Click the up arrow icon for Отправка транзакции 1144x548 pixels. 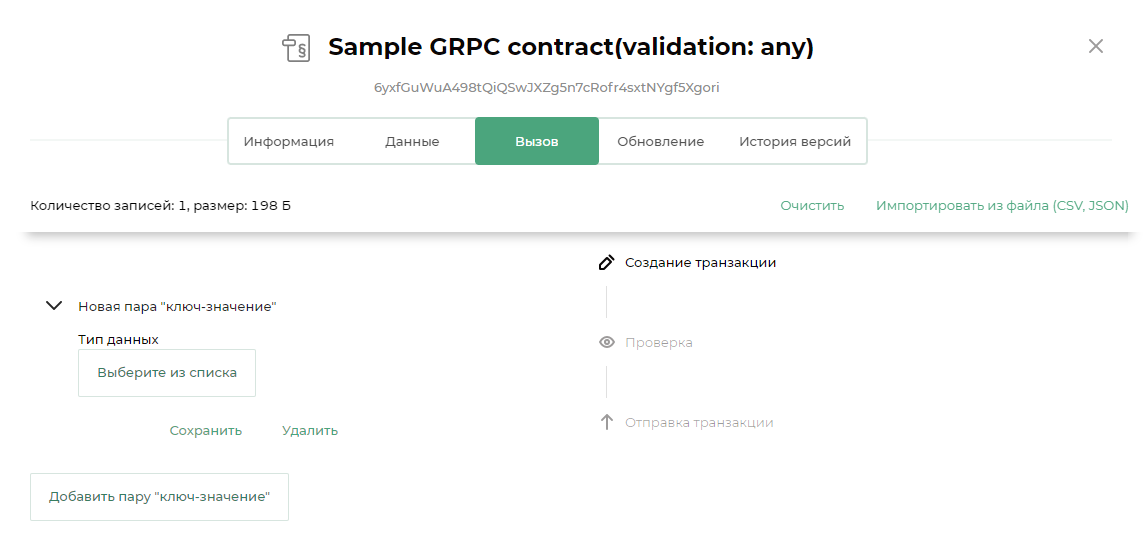(606, 422)
